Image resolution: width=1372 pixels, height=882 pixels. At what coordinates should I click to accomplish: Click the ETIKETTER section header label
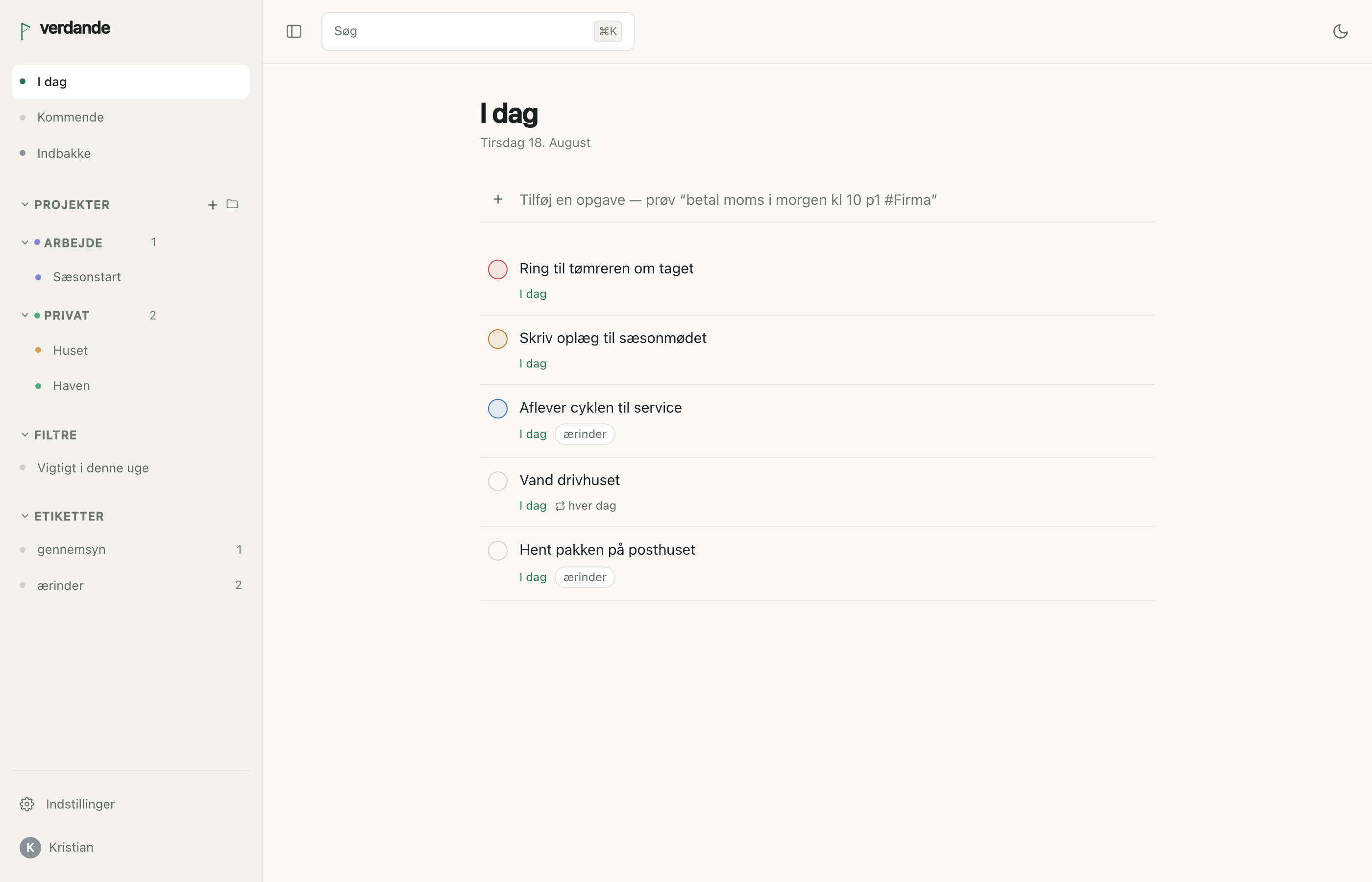(69, 516)
